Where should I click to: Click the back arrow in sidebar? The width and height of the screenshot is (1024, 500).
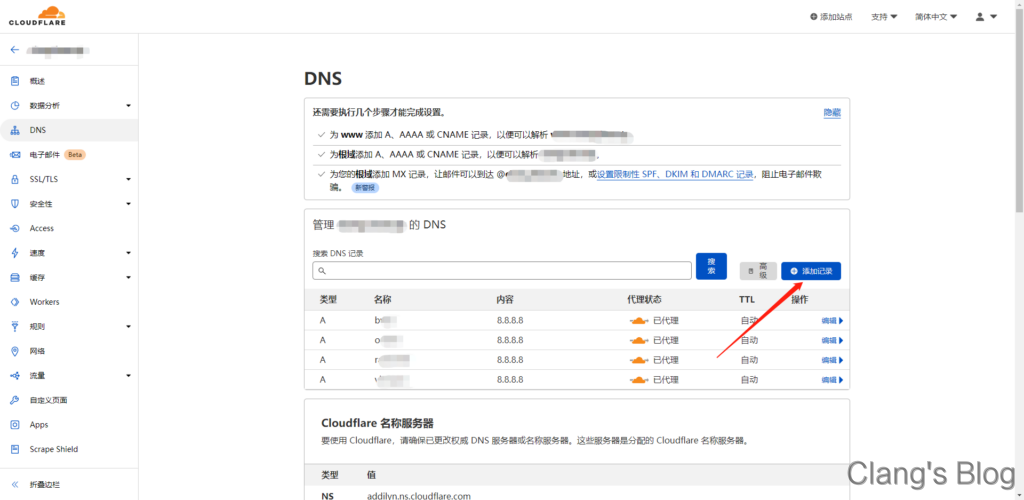click(14, 49)
